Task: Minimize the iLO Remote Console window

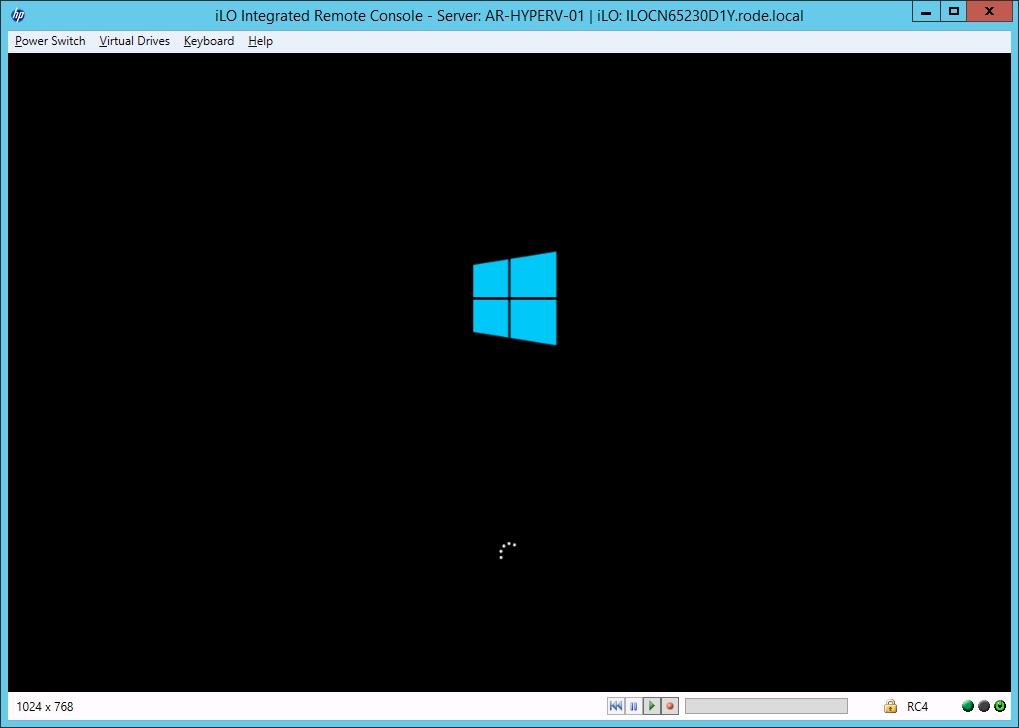Action: pyautogui.click(x=927, y=12)
